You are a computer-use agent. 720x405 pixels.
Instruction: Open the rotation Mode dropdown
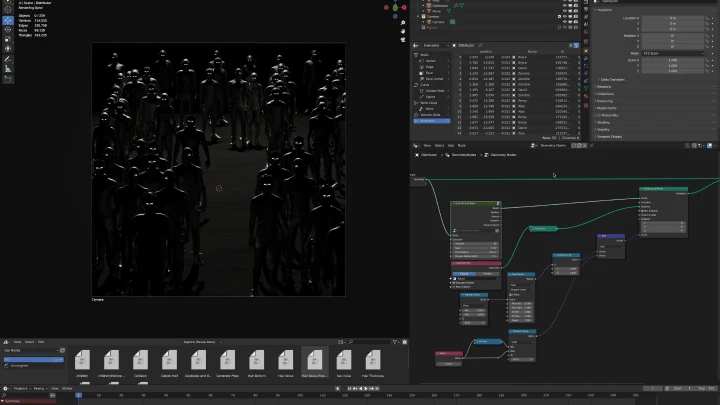pyautogui.click(x=671, y=52)
